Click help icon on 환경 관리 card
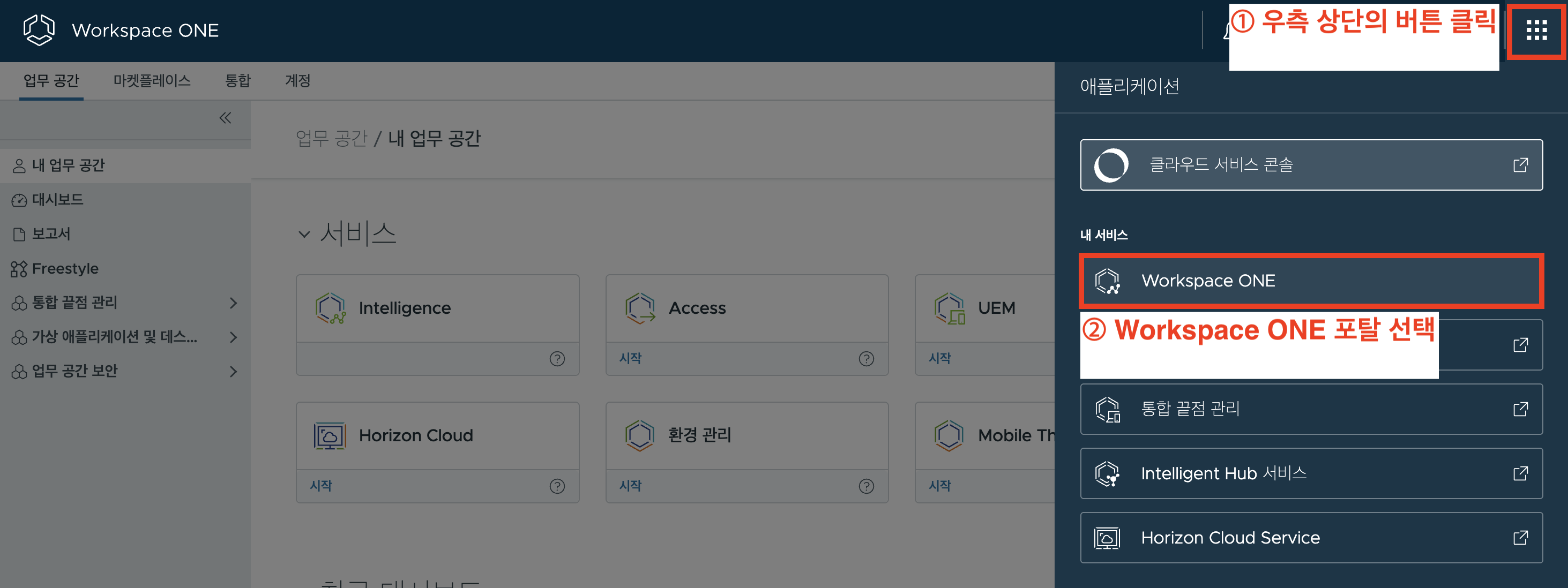Image resolution: width=1568 pixels, height=588 pixels. click(x=865, y=486)
